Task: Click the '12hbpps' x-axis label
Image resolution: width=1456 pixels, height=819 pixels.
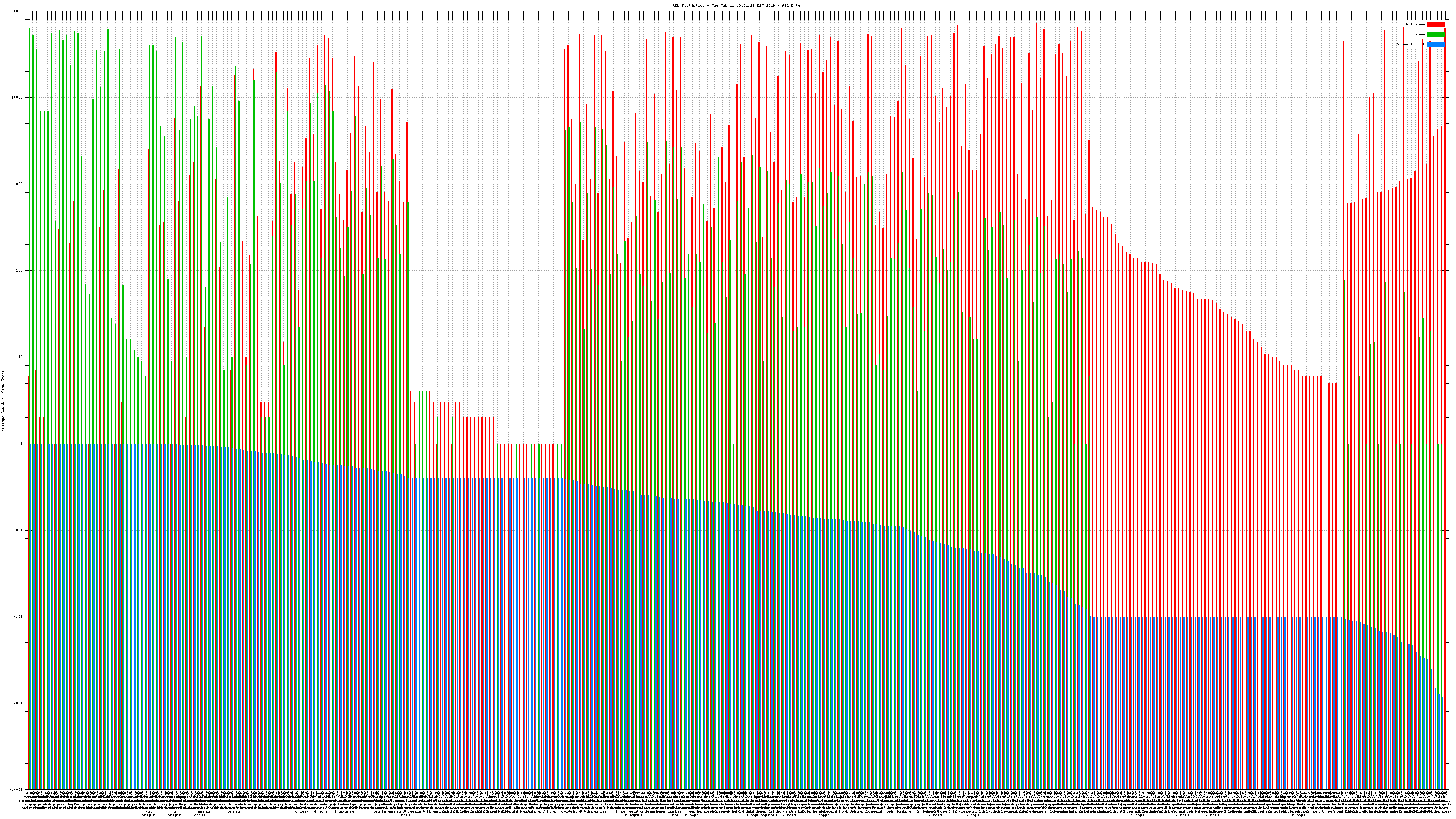Action: point(821,815)
